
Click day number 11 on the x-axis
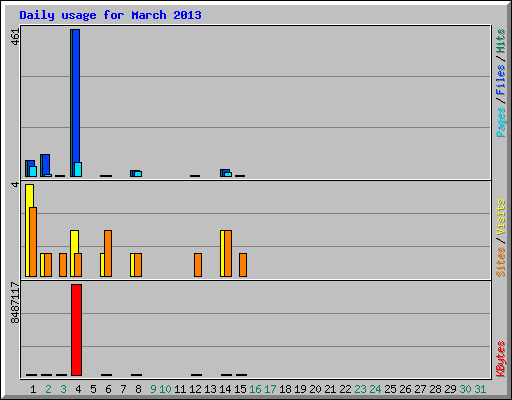click(x=180, y=389)
